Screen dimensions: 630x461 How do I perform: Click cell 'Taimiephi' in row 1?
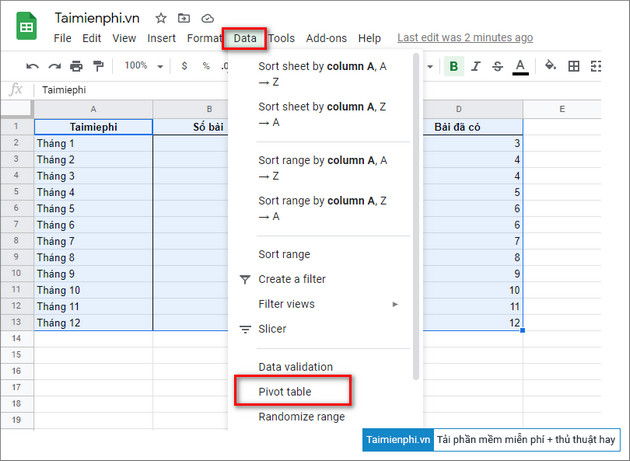coord(93,127)
